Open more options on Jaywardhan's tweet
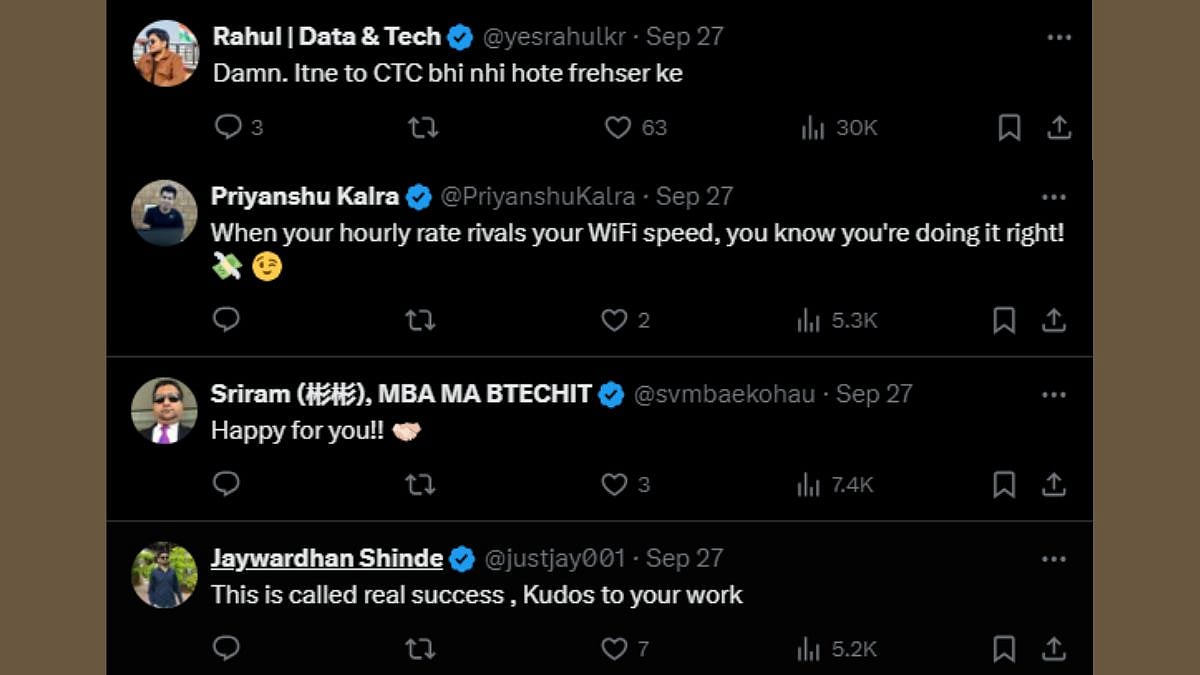The width and height of the screenshot is (1200, 675). (x=1053, y=558)
